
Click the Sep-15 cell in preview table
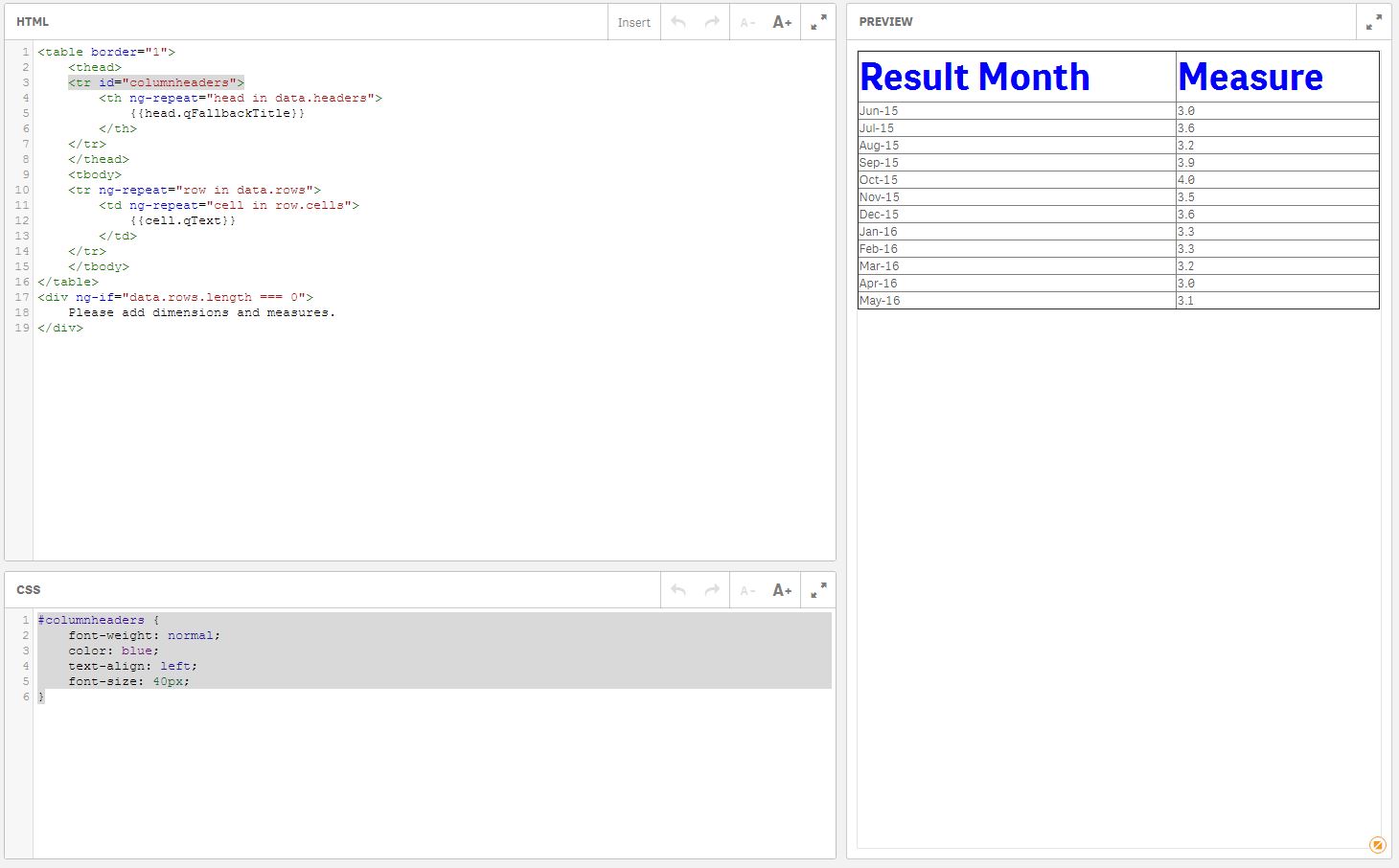tap(1017, 163)
